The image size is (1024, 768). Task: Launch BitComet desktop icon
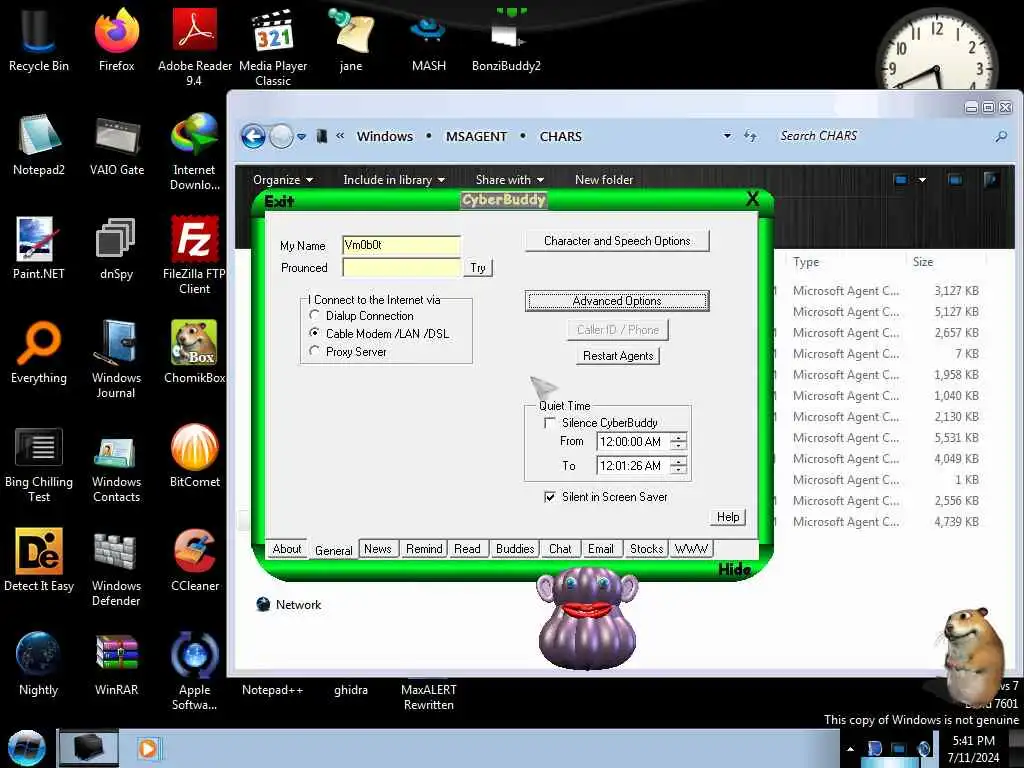coord(195,456)
